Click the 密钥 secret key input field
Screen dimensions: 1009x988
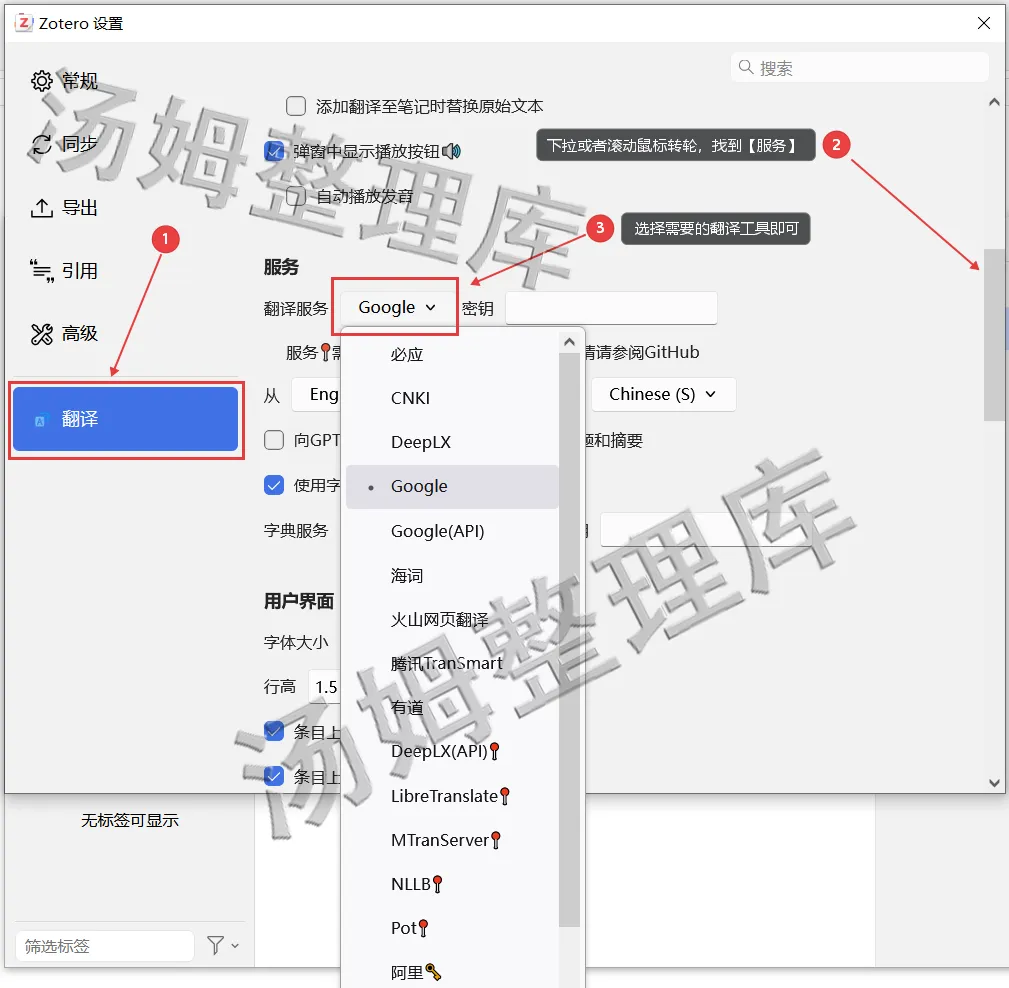coord(611,308)
